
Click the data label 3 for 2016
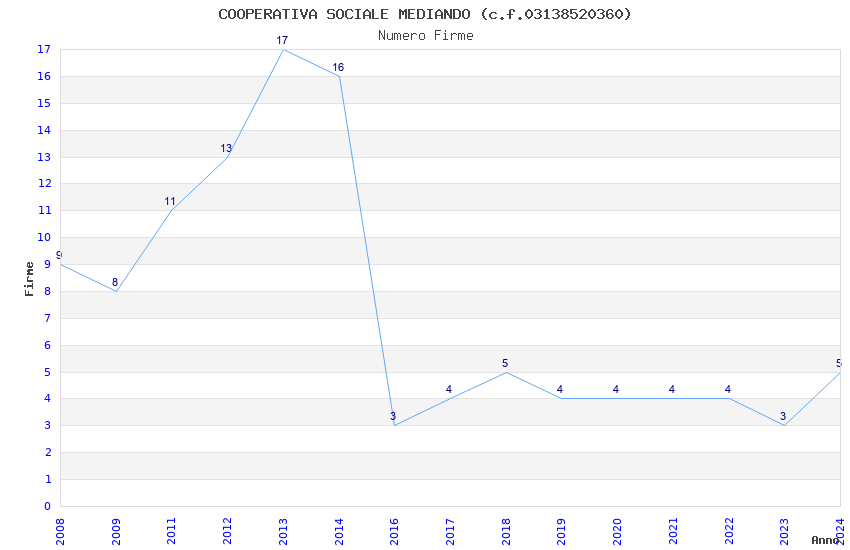393,416
